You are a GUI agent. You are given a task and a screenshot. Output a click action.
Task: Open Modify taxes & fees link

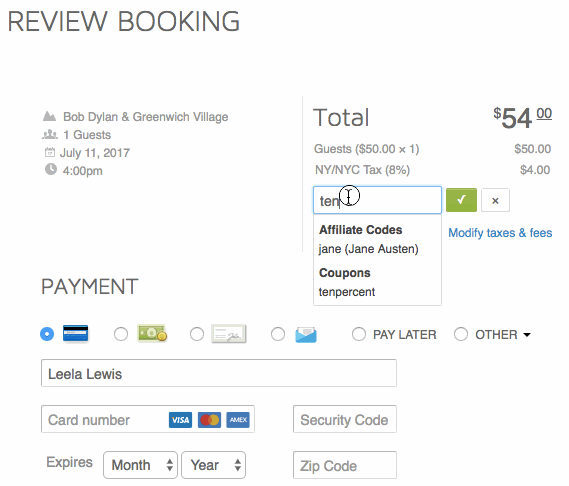(x=500, y=233)
